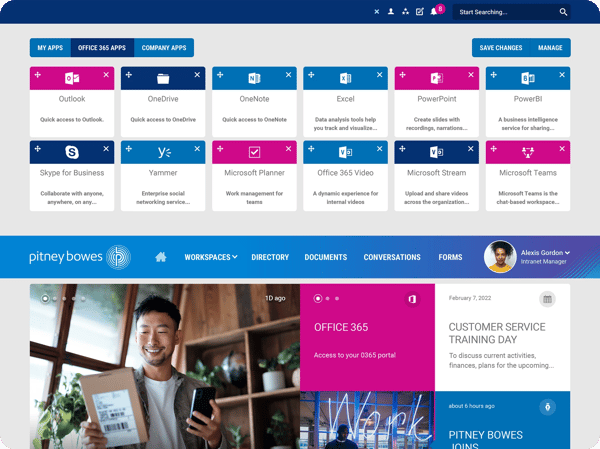
Task: Switch to the Company Apps tab
Action: pos(164,47)
